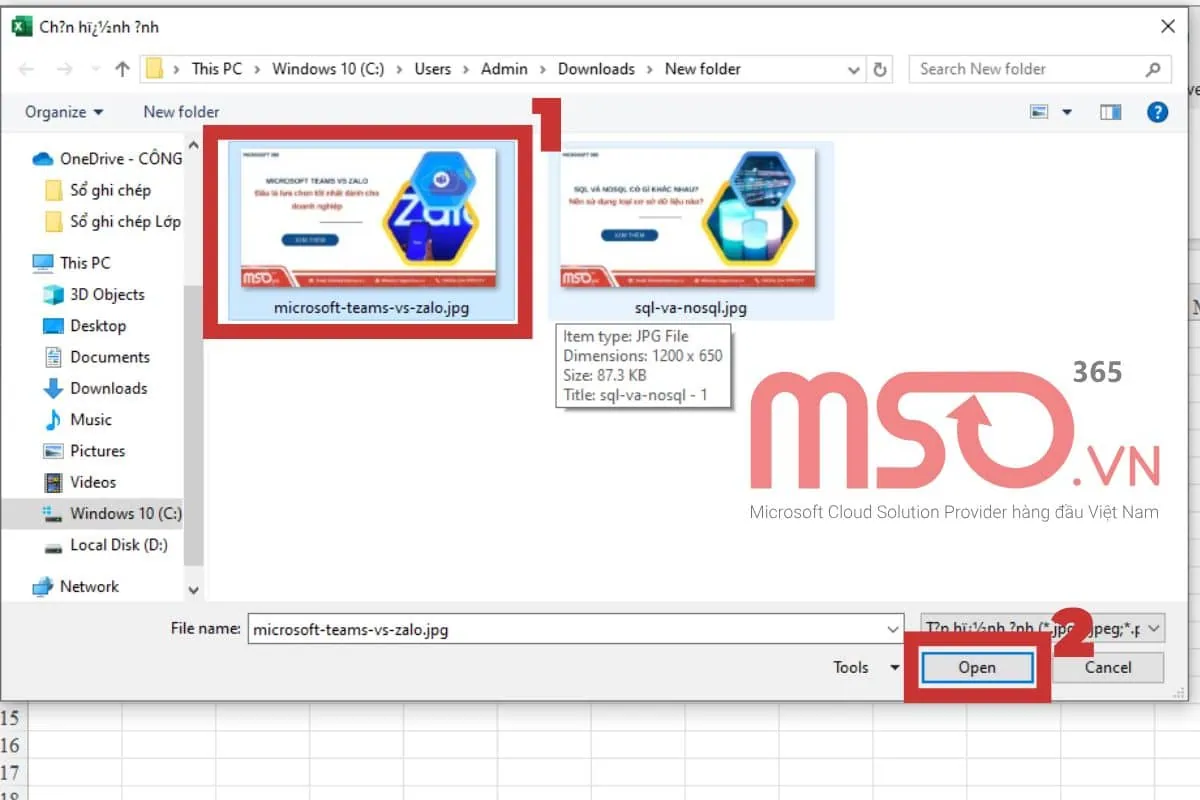Select 3D Objects in the sidebar
The width and height of the screenshot is (1200, 800).
tap(106, 294)
